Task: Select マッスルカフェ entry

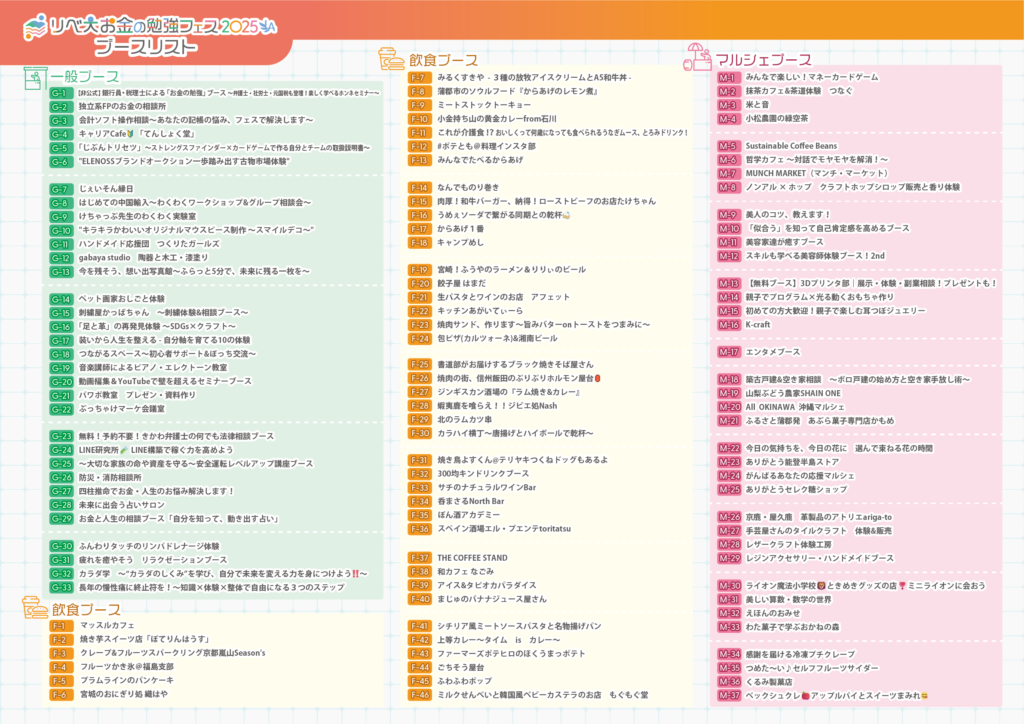Action: pos(92,625)
